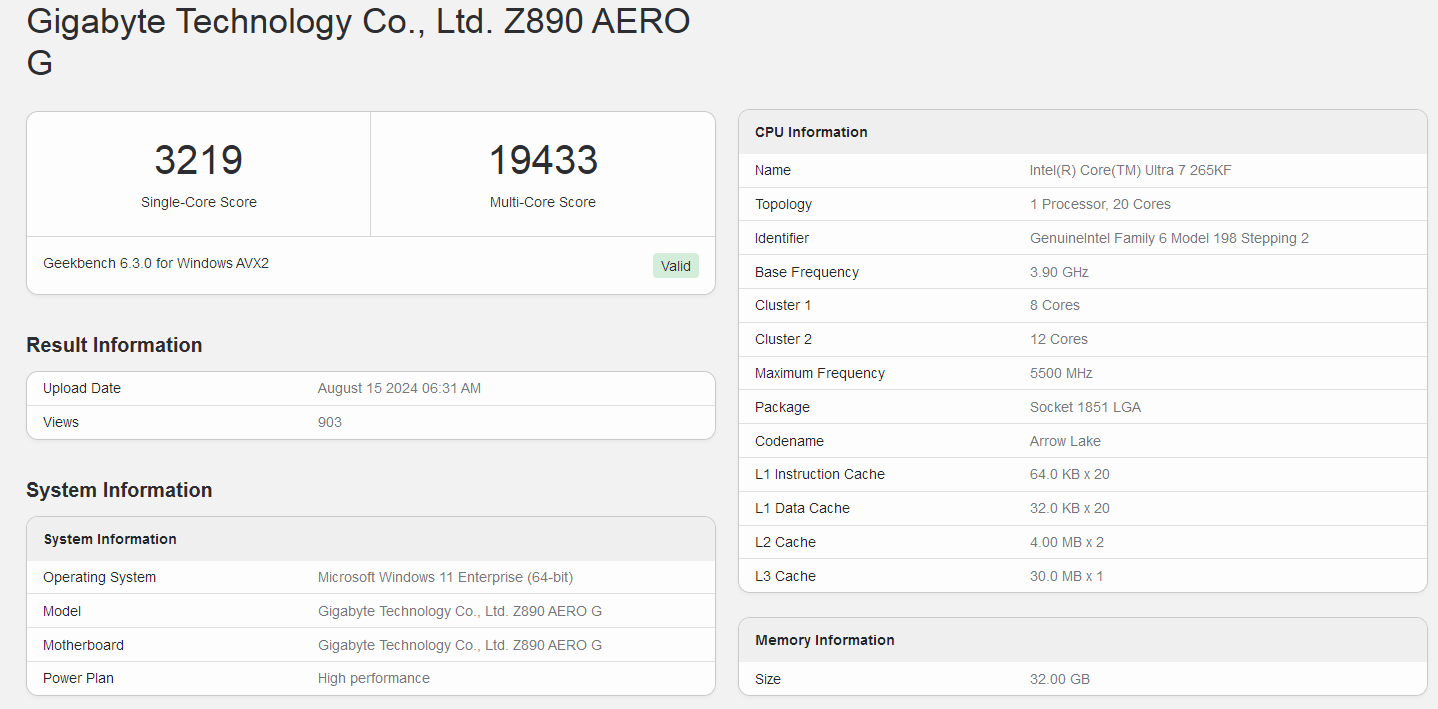
Task: Select the "12 Cores" value for Cluster 2
Action: 1059,339
